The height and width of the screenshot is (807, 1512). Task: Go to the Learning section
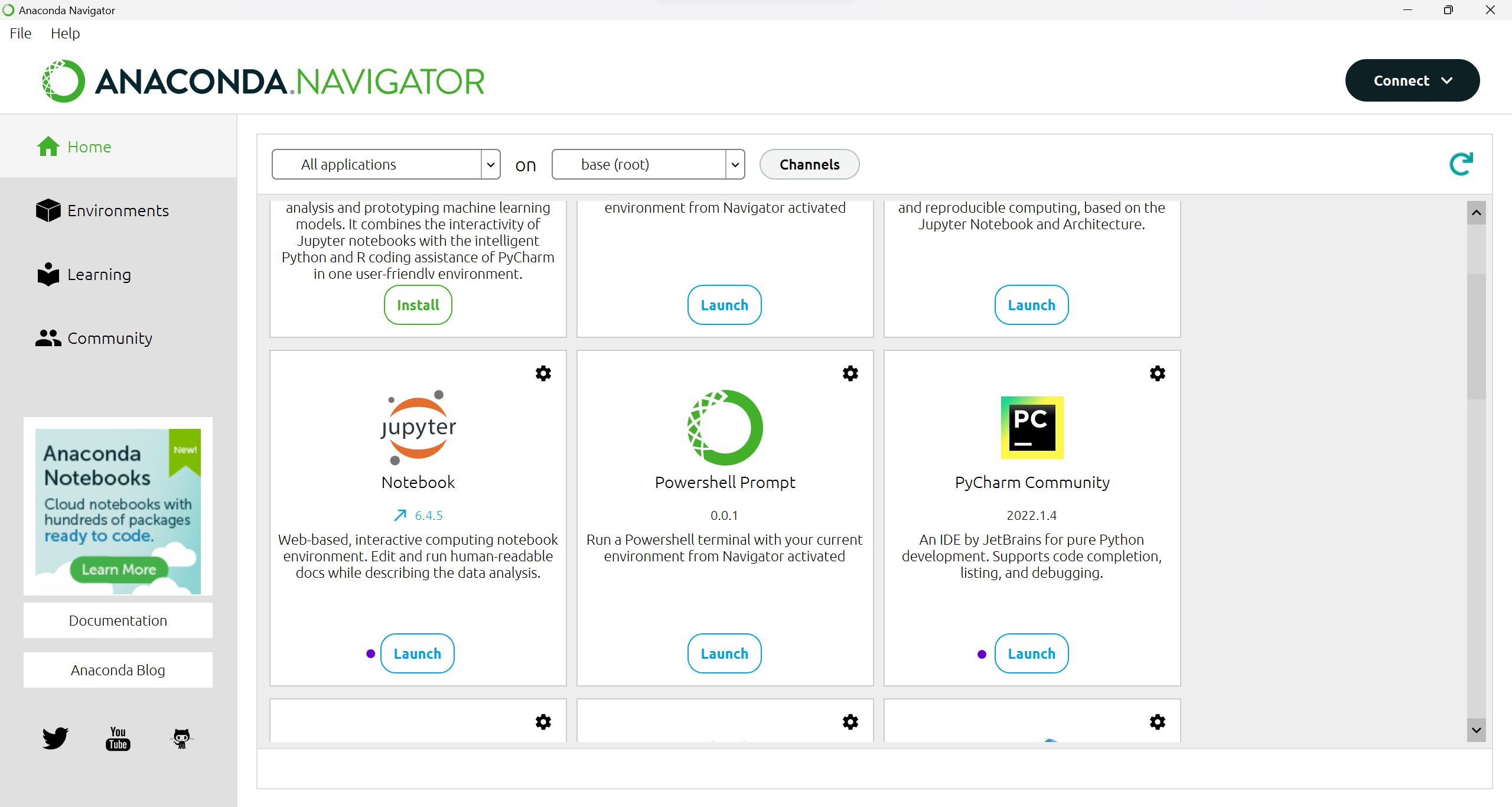pos(99,274)
